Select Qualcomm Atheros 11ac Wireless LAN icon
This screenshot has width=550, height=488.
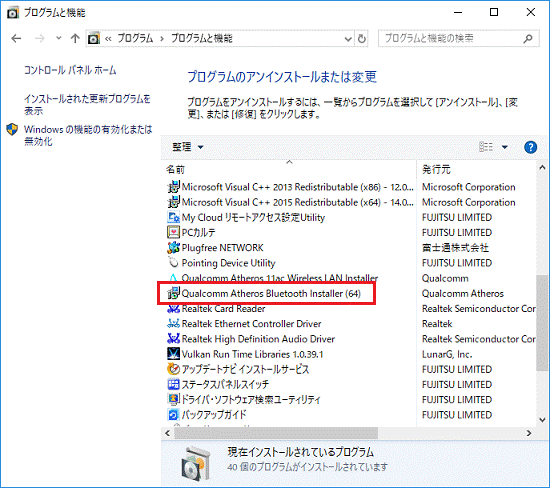coord(173,278)
